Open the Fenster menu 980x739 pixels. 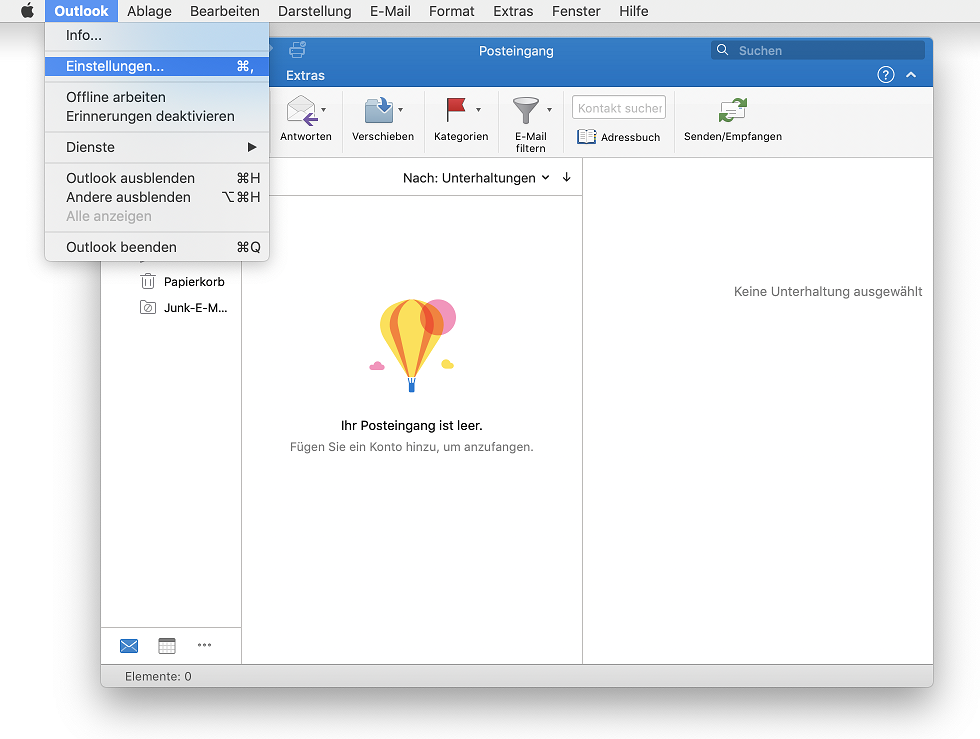(576, 11)
